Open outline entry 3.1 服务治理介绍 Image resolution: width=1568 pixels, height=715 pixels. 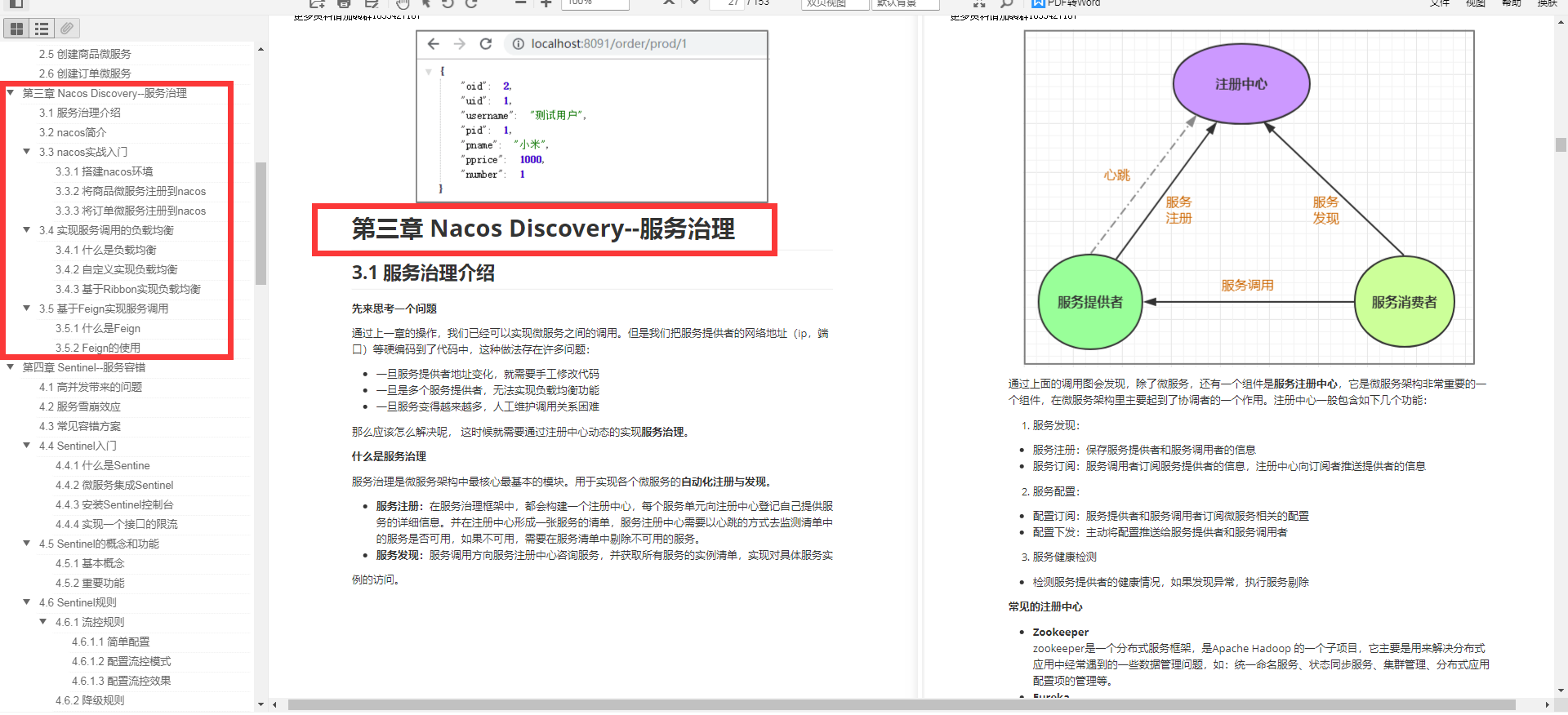(x=80, y=113)
